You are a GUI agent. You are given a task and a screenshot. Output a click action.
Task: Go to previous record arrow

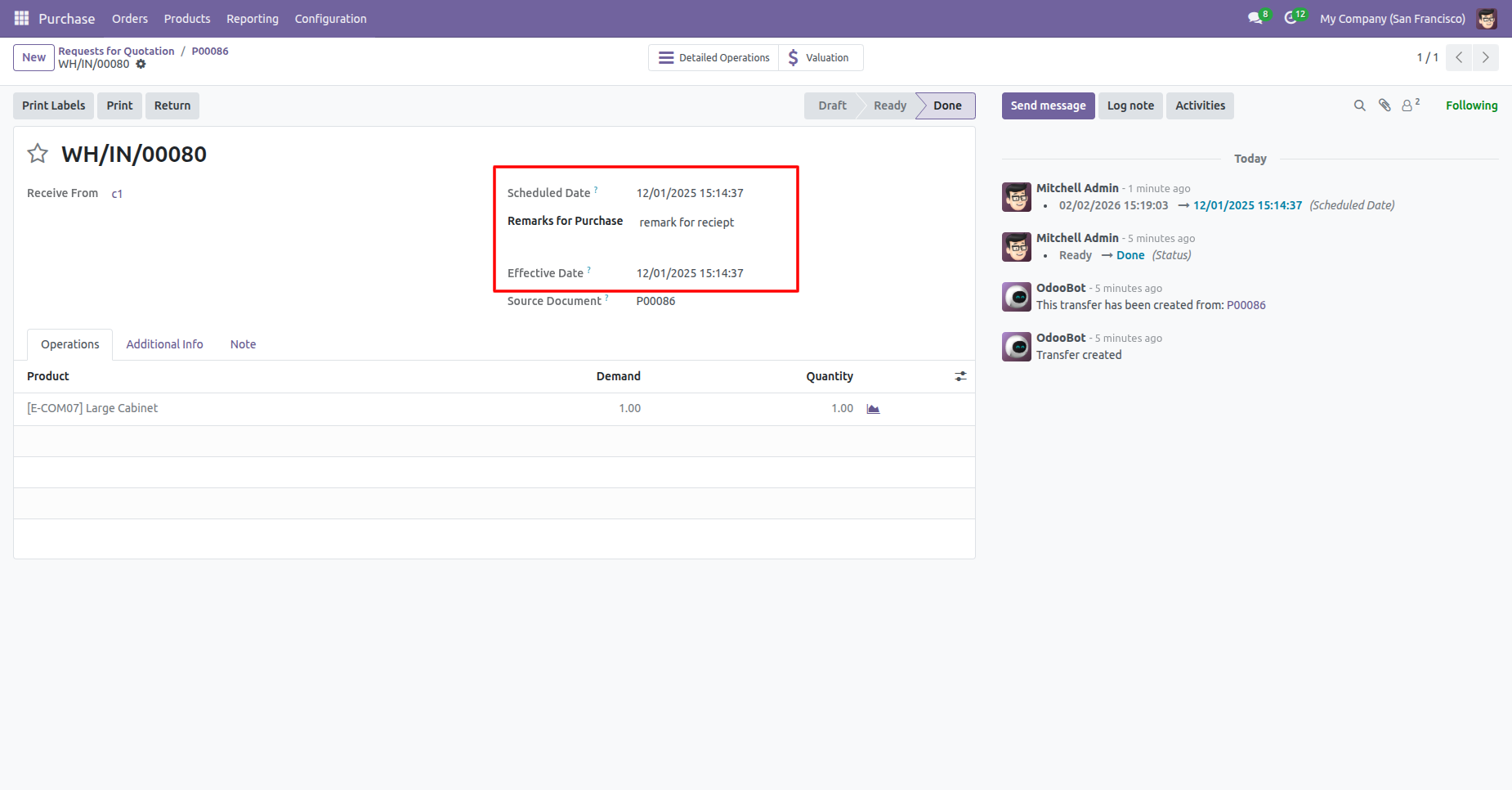[x=1459, y=57]
